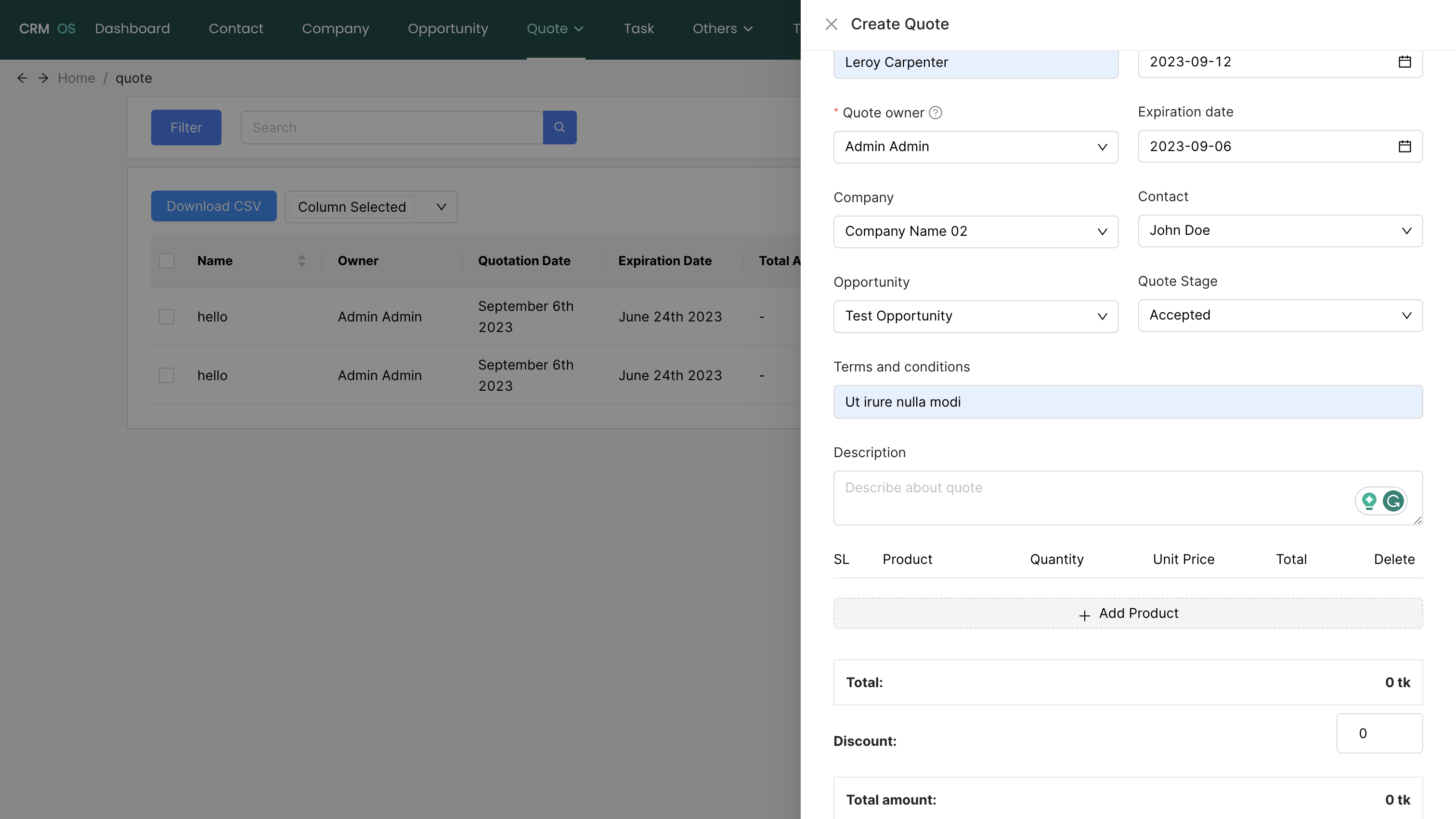This screenshot has width=1456, height=819.
Task: Sort the Name column
Action: [x=301, y=260]
